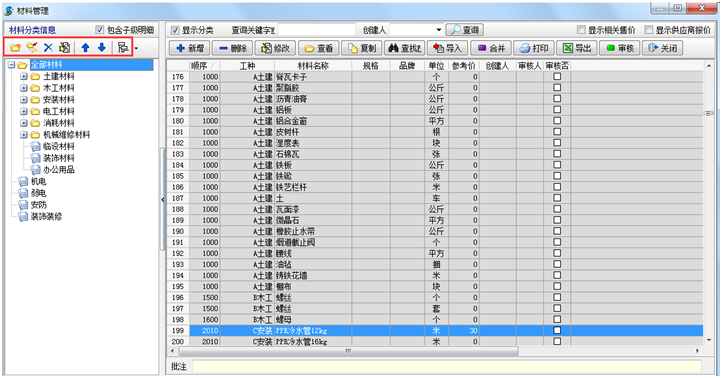Screen dimensions: 722x378
Task: Select 办公用品 in the tree
Action: click(58, 170)
